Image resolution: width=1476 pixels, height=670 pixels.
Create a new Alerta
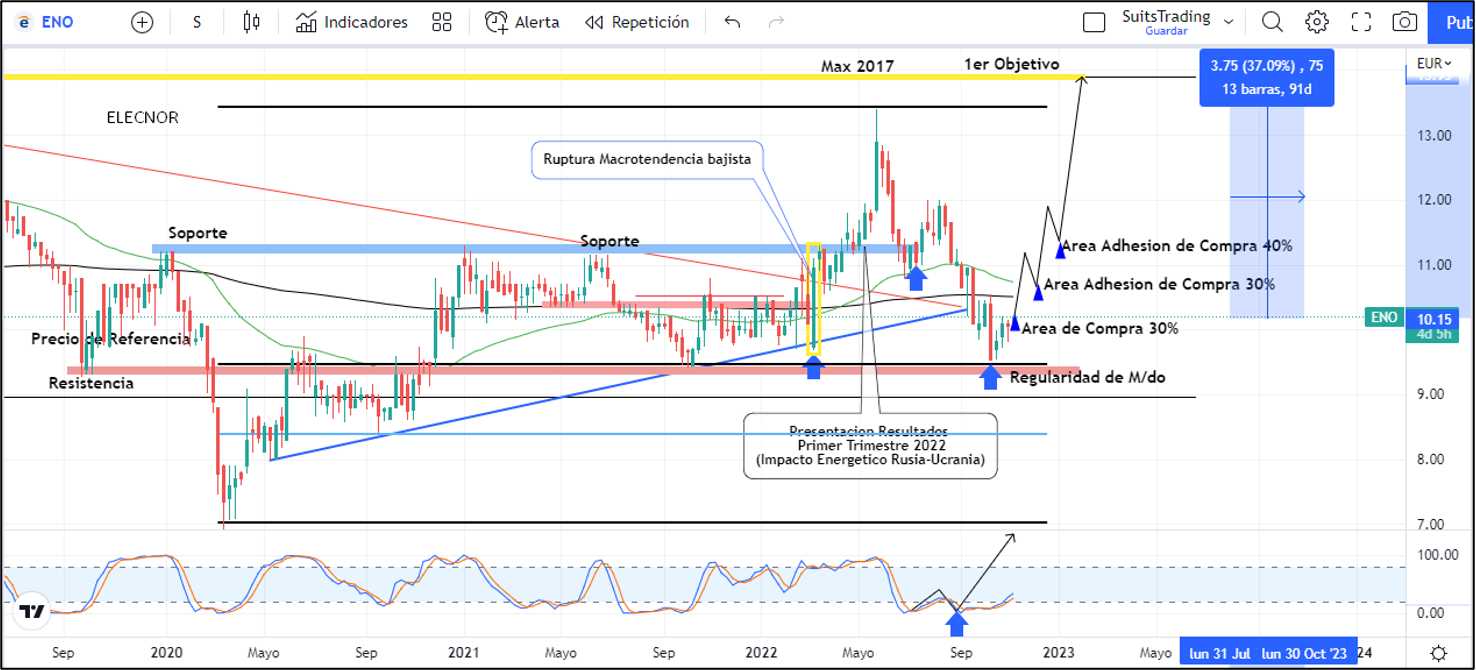(522, 22)
